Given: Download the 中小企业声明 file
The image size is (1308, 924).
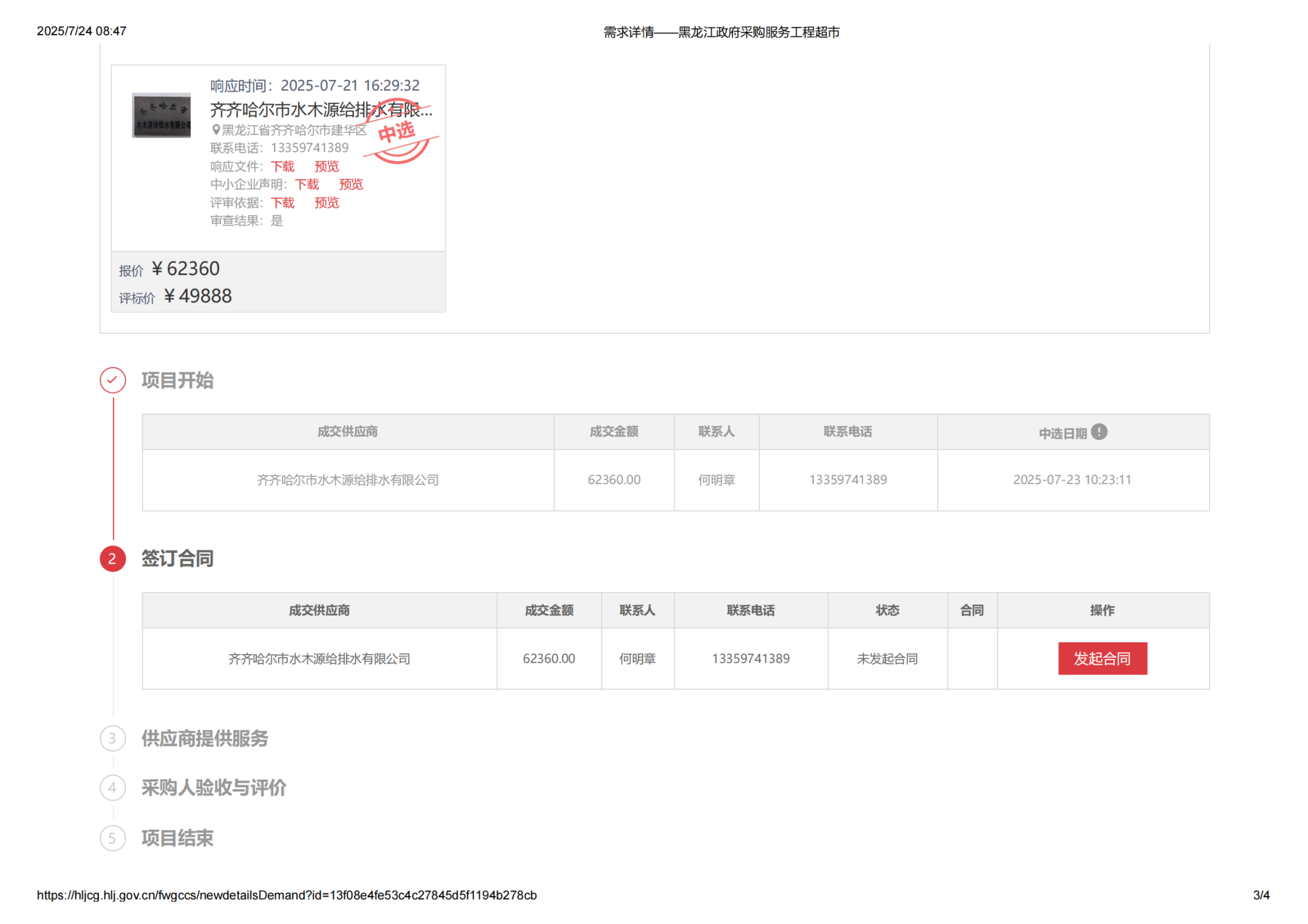Looking at the screenshot, I should pyautogui.click(x=307, y=185).
